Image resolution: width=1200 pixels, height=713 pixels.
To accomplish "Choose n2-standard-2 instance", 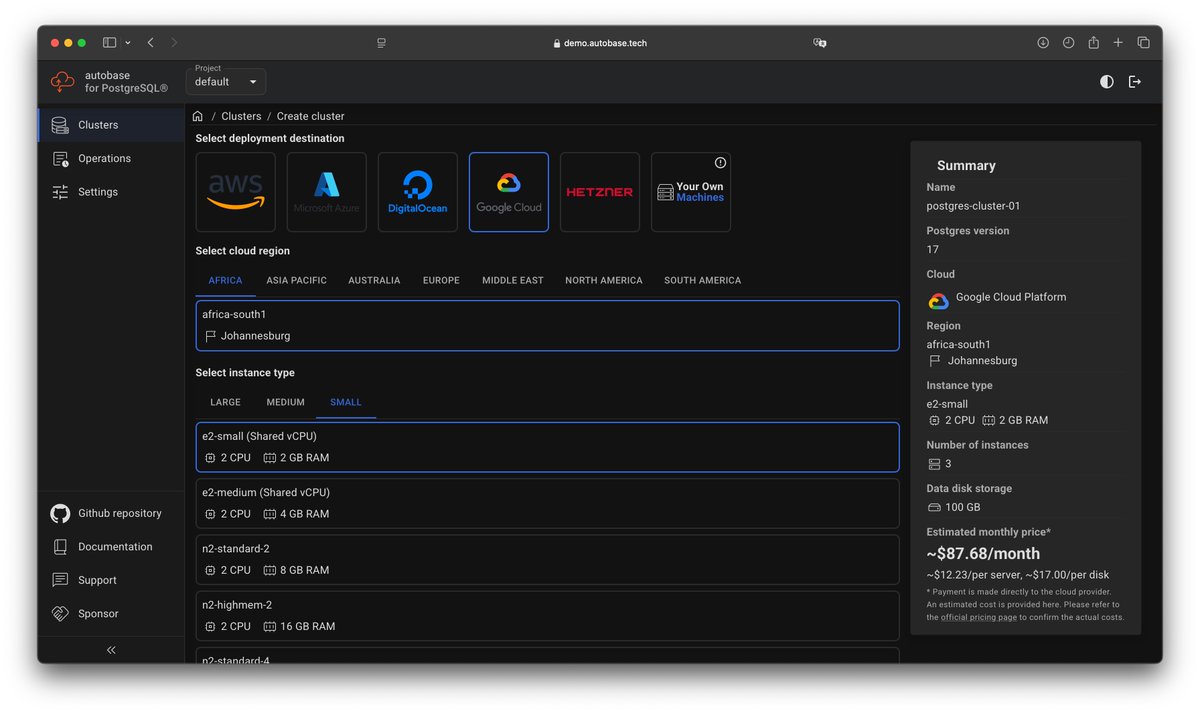I will click(547, 559).
